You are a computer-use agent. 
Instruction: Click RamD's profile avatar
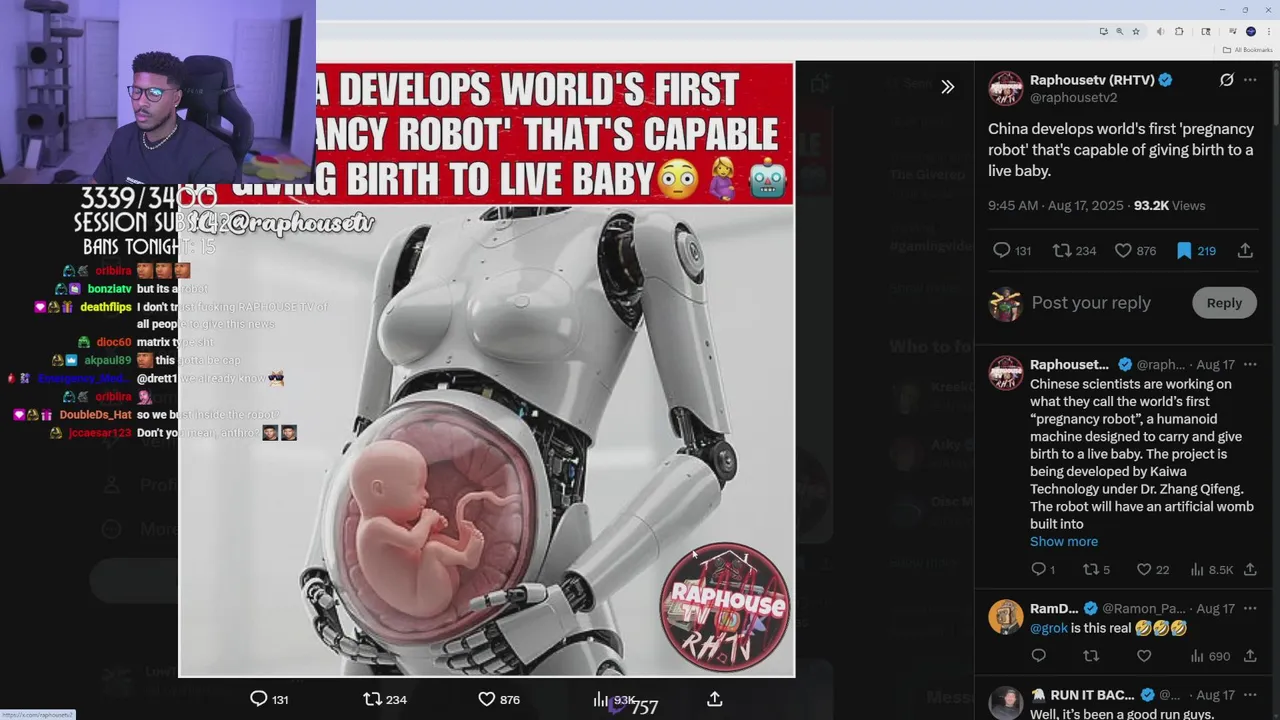tap(1005, 617)
